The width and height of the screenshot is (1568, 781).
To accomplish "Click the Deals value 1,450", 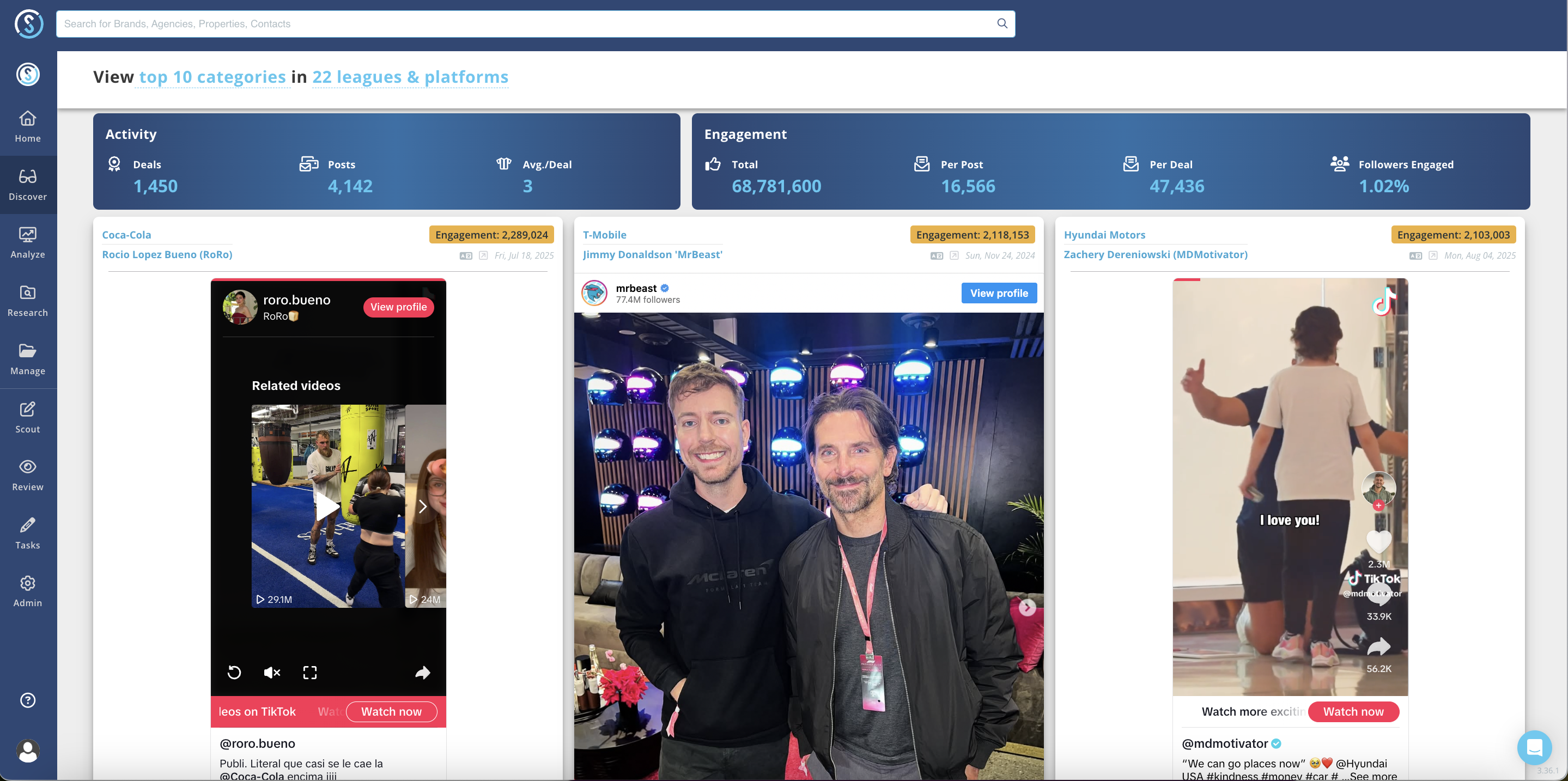I will click(x=155, y=186).
